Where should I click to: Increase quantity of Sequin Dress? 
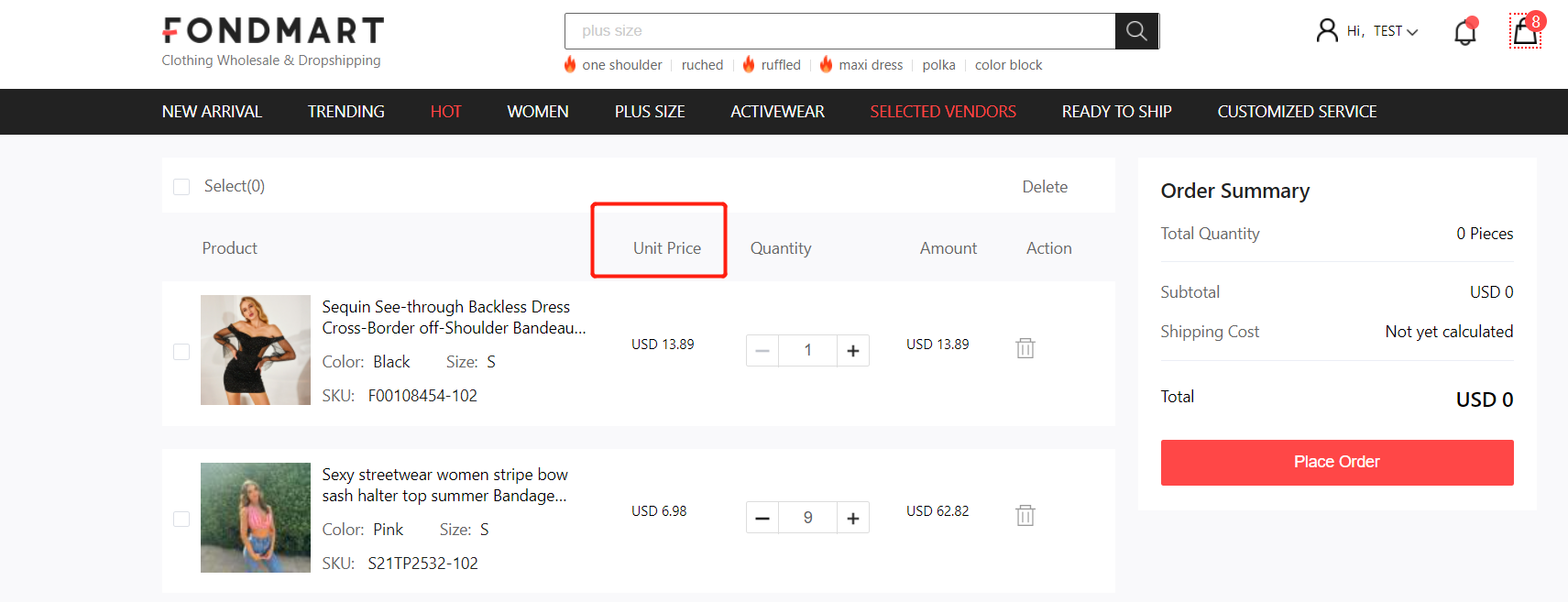[852, 351]
